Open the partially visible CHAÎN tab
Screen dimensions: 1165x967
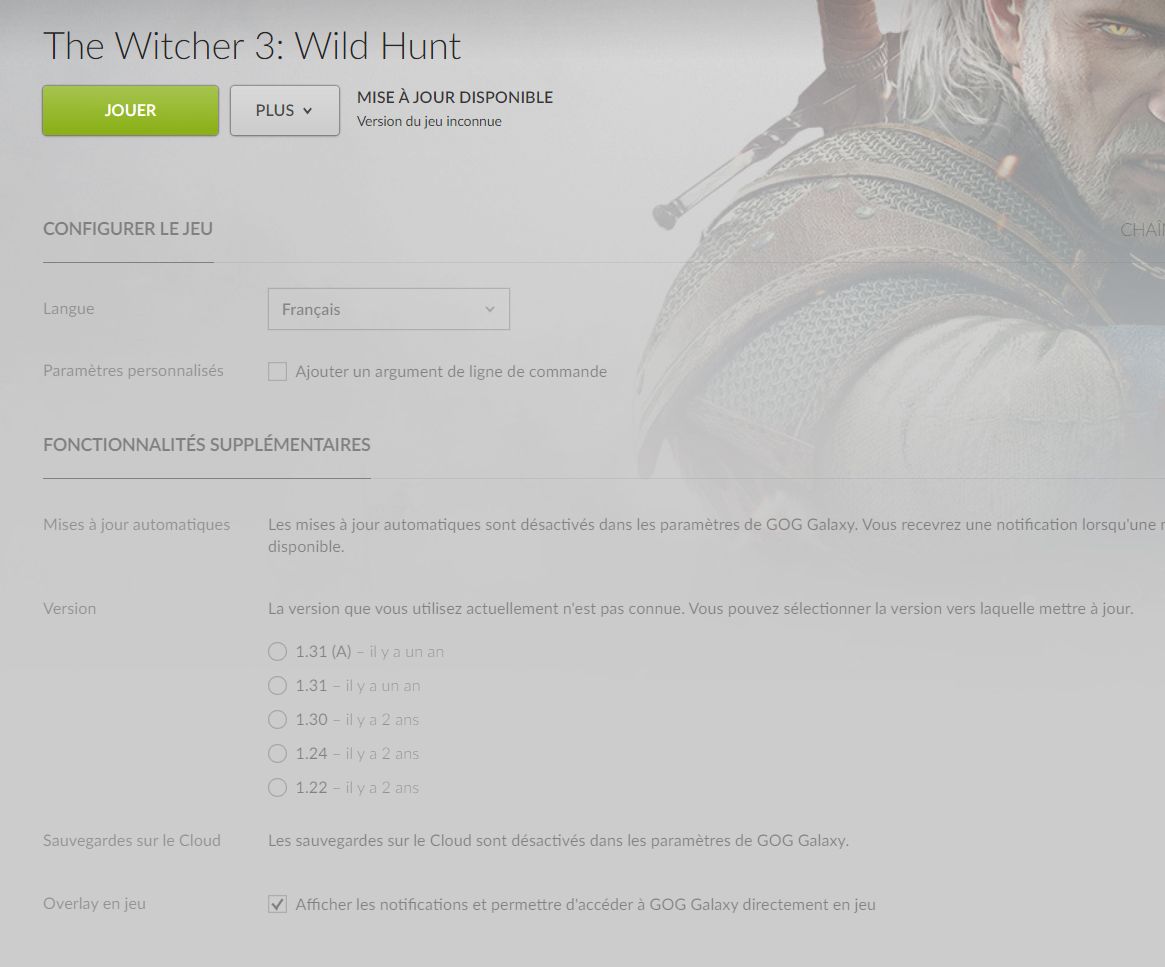1142,229
